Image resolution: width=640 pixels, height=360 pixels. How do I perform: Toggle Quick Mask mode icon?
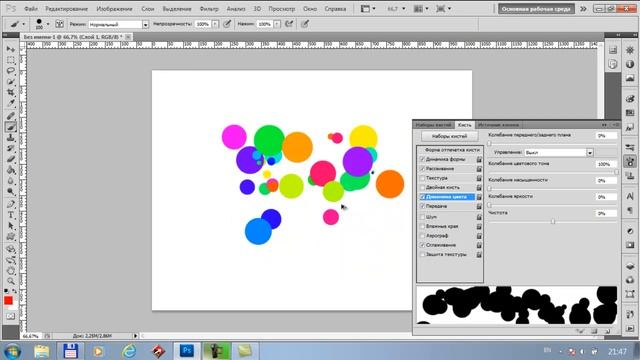tap(11, 316)
